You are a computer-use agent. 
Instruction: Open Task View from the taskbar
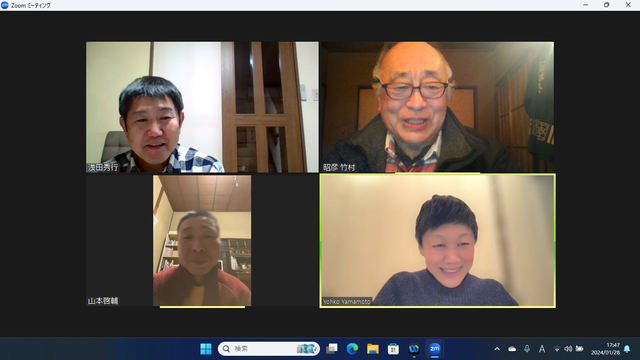point(332,349)
